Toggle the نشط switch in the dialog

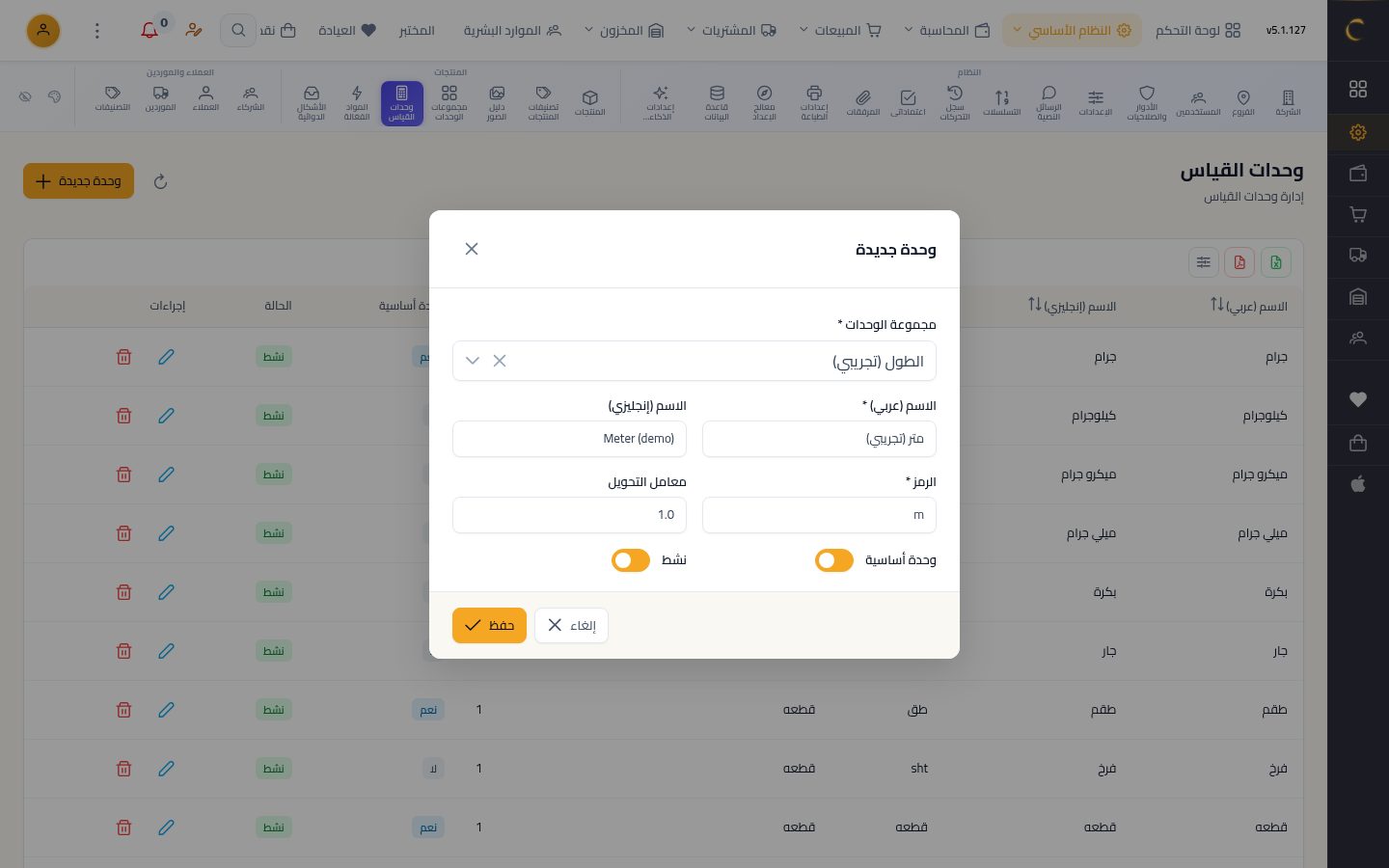[631, 560]
